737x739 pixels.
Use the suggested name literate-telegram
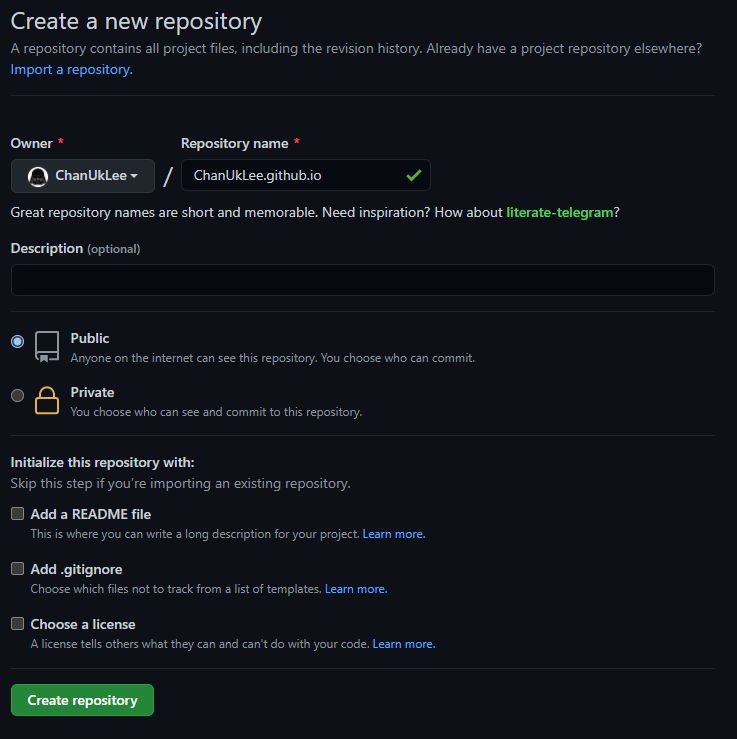tap(559, 213)
